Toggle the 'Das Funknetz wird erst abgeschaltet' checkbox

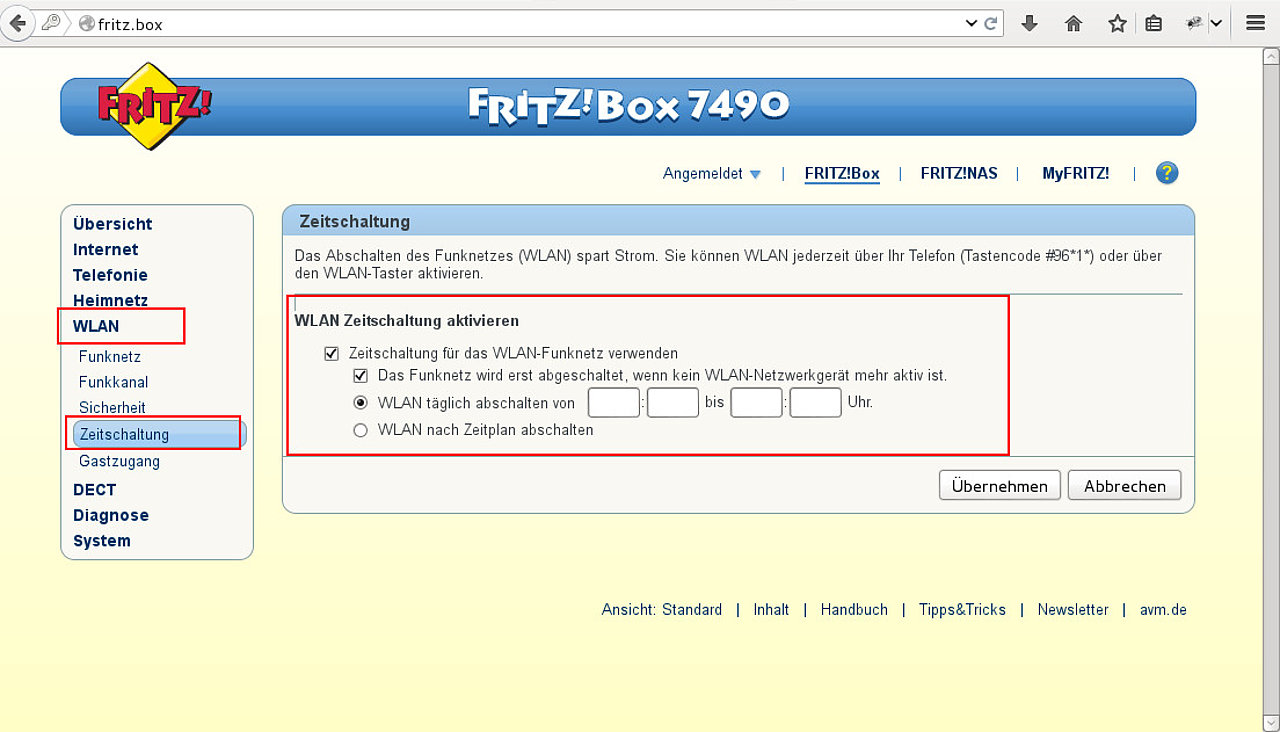point(361,376)
